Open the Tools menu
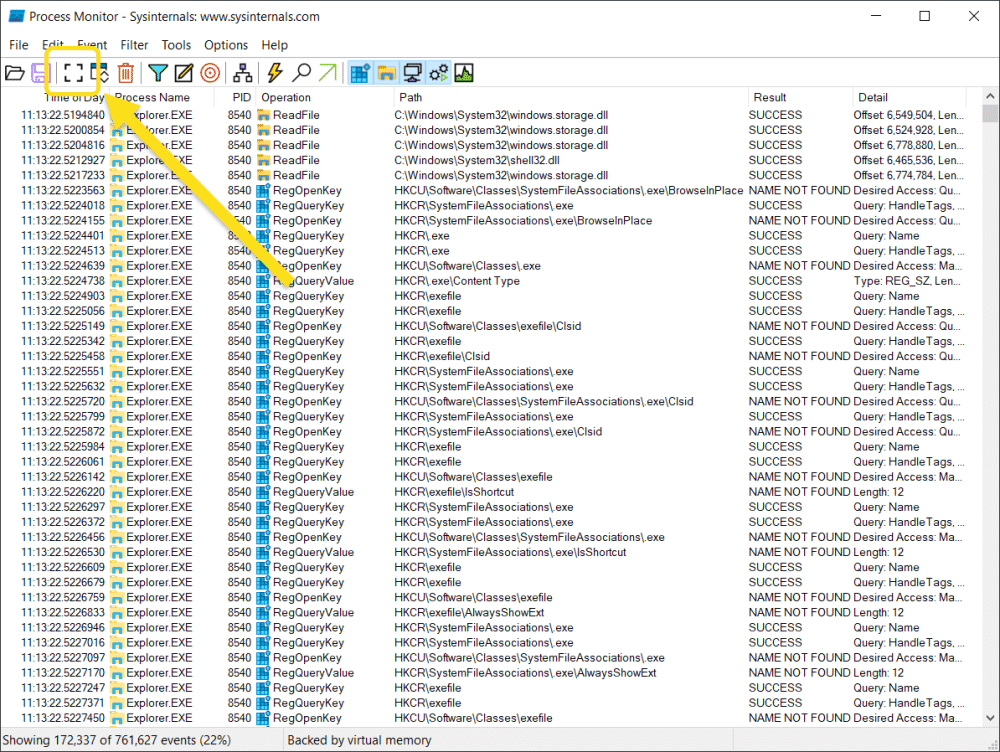Image resolution: width=1000 pixels, height=752 pixels. point(176,45)
